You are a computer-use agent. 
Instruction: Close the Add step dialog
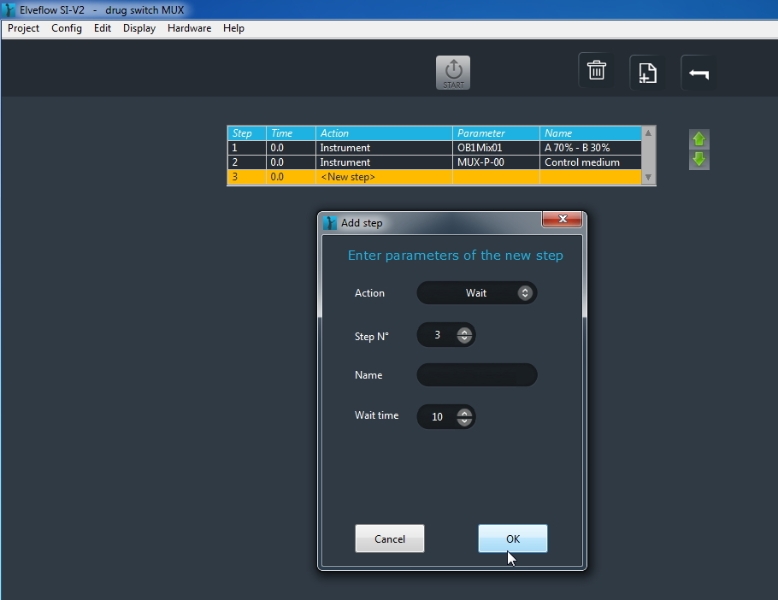(562, 219)
